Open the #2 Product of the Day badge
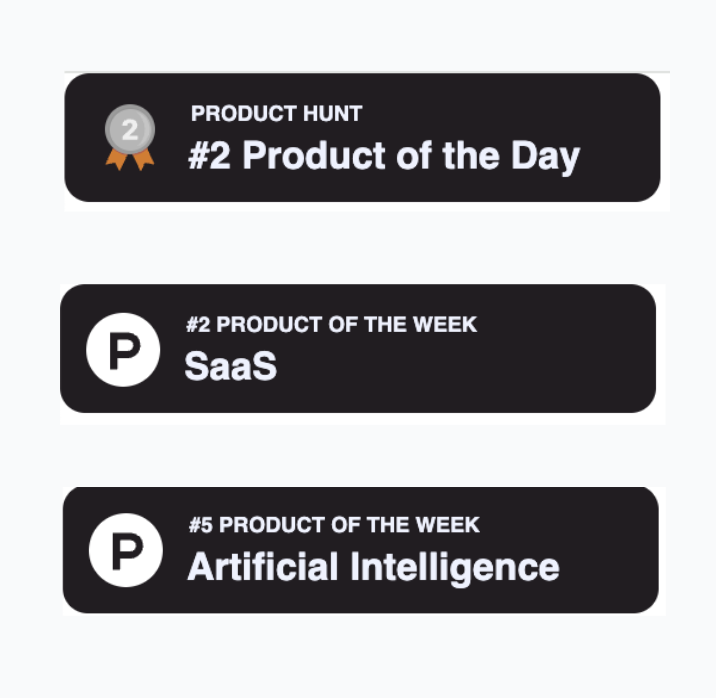This screenshot has height=698, width=716. pos(362,137)
